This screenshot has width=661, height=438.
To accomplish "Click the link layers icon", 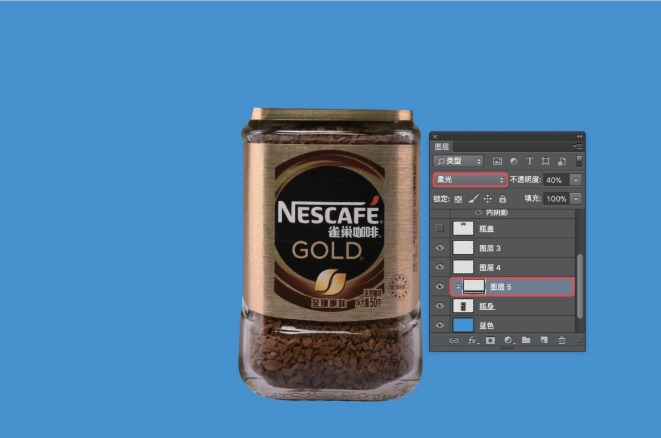I will 454,341.
